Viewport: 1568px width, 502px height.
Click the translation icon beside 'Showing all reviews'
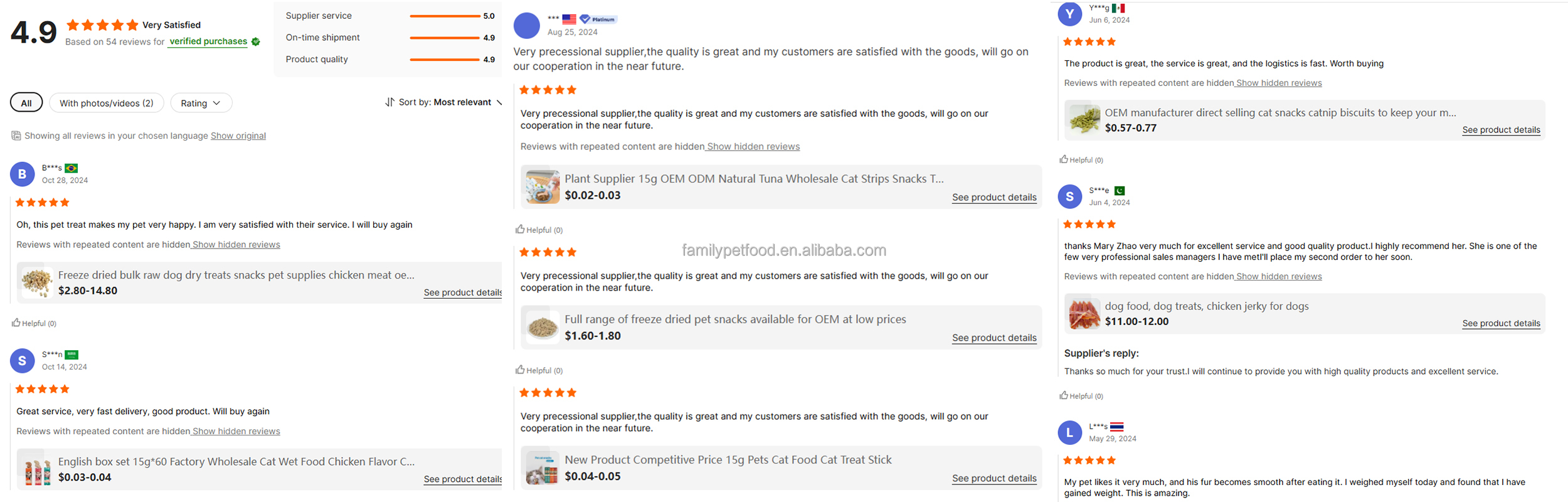pyautogui.click(x=16, y=136)
